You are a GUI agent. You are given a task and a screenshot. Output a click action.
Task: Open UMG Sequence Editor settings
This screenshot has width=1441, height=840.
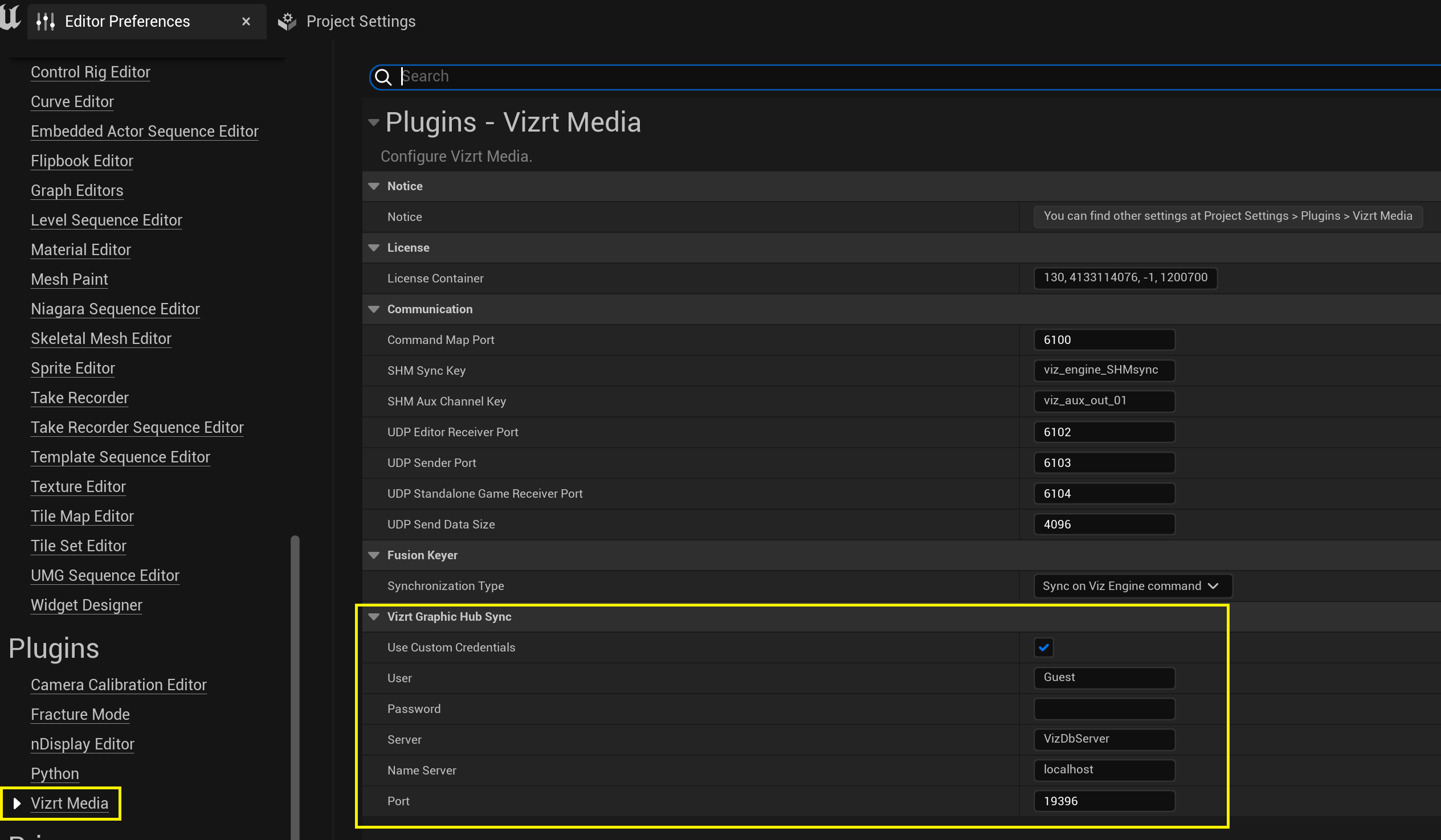pos(105,576)
